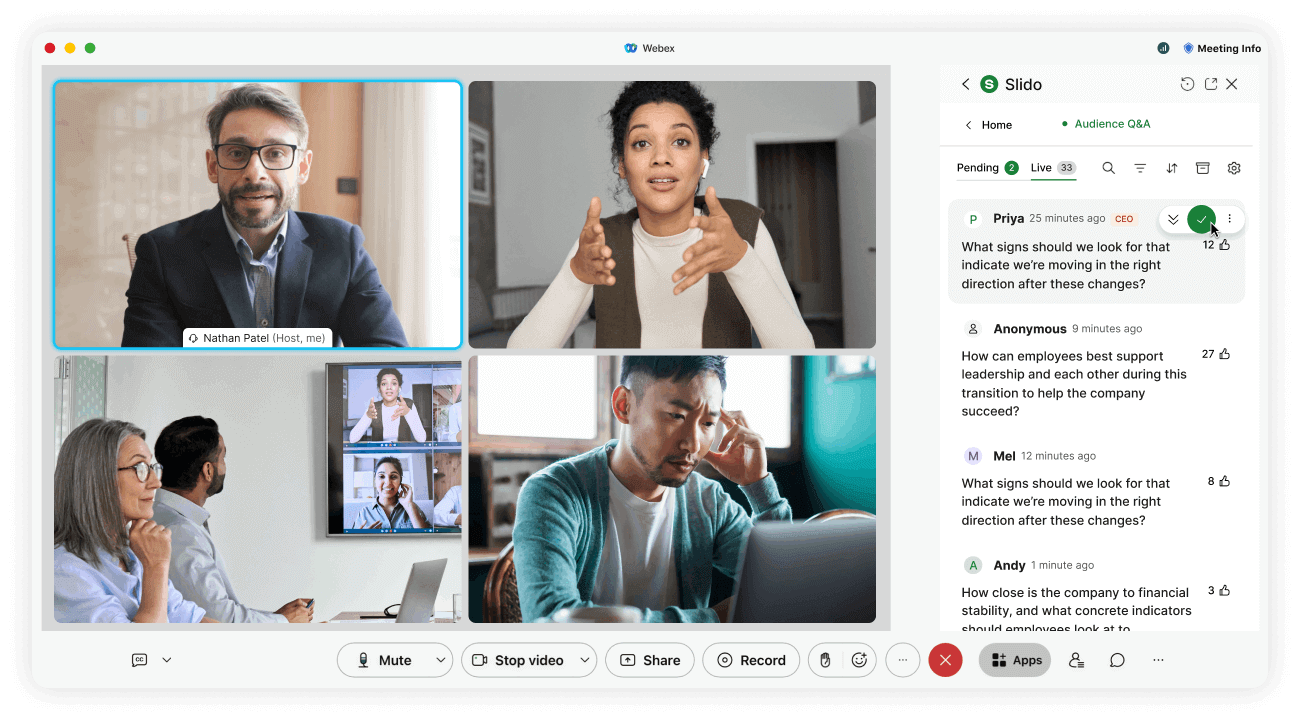Screen dimensions: 1300x720
Task: Collapse Priya's question with the chevron
Action: tap(1173, 219)
